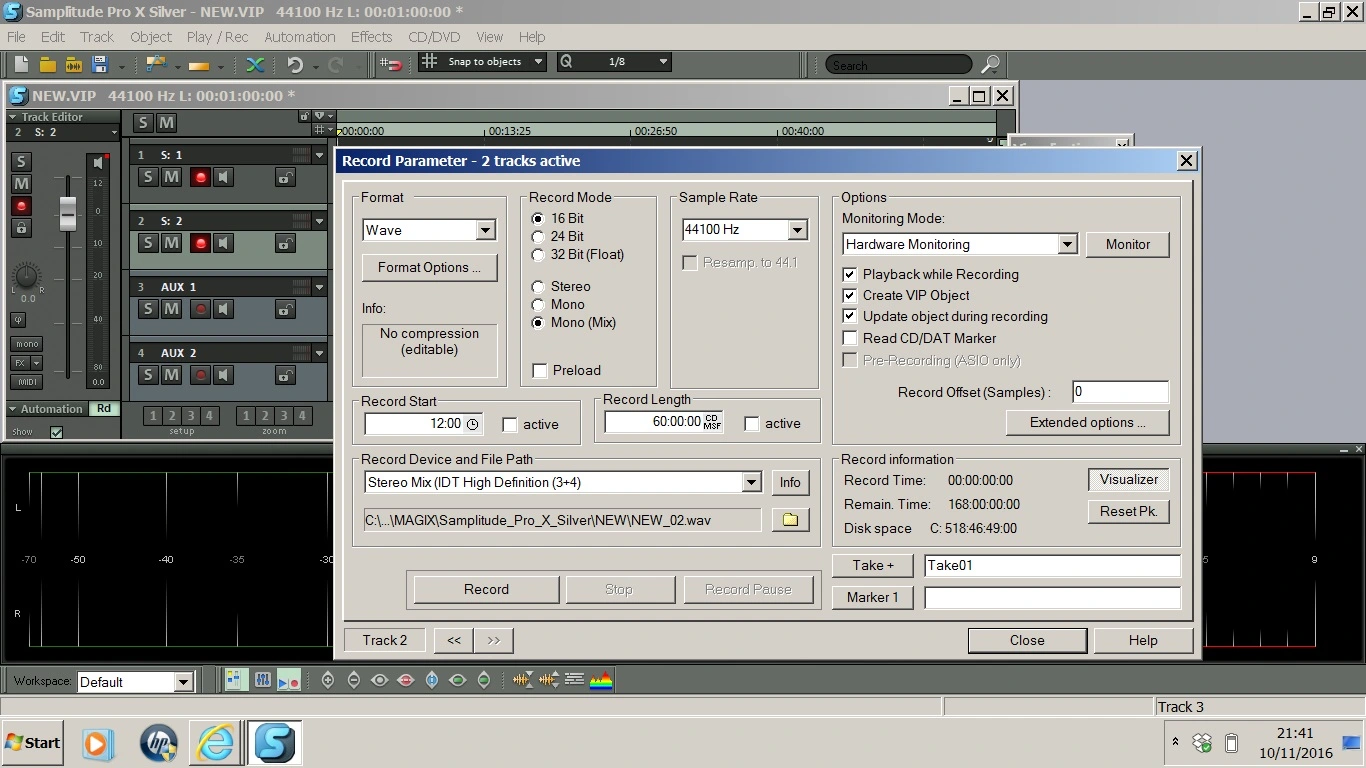Toggle phase invert button in Track Editor
This screenshot has width=1366, height=768.
tap(19, 320)
